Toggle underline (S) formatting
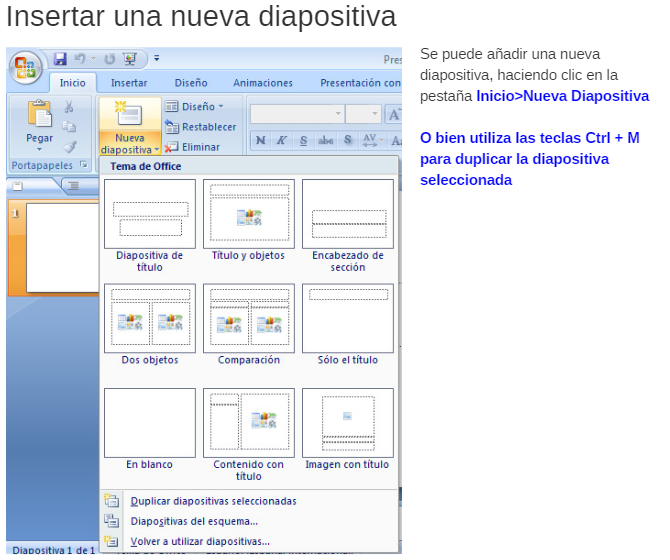 [x=303, y=140]
